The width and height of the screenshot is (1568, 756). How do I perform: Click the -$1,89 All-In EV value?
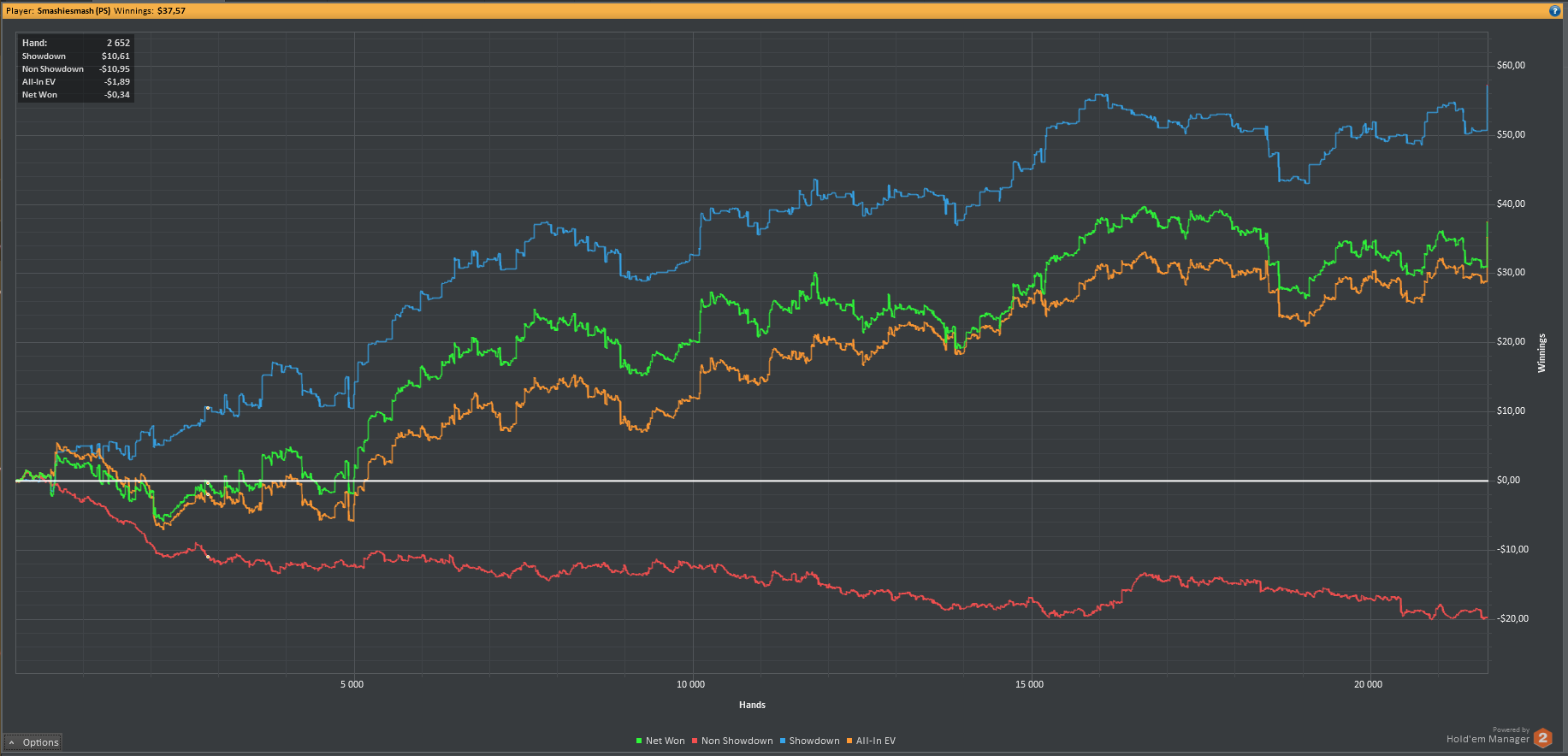[x=118, y=82]
